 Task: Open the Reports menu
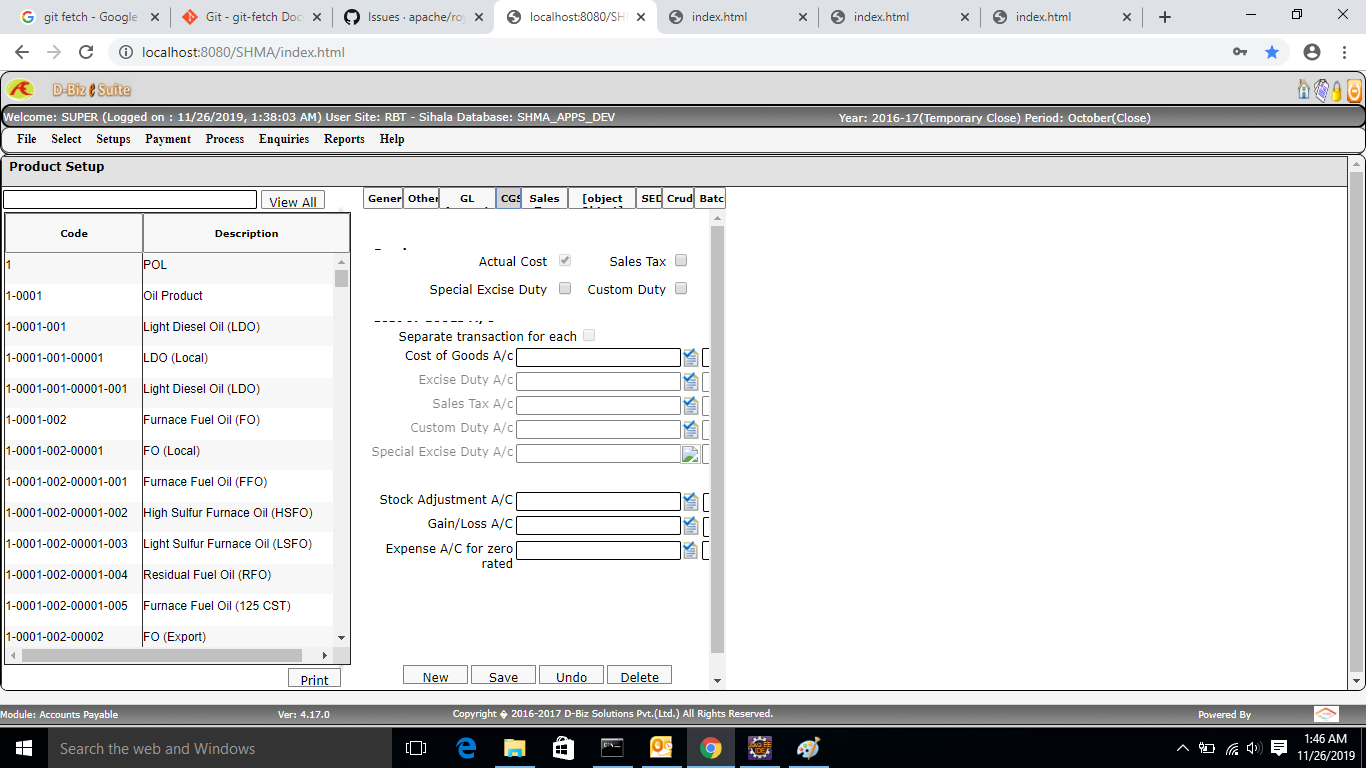click(343, 139)
